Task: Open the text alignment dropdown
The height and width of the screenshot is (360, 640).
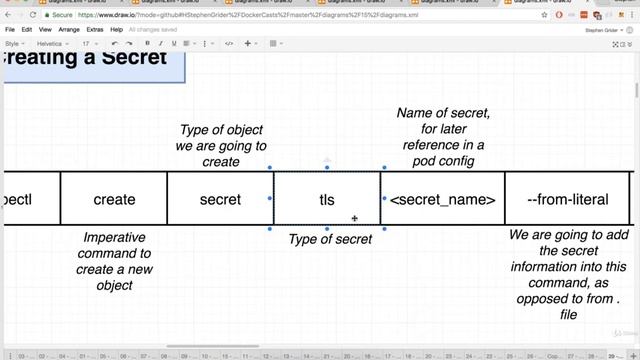Action: coord(189,43)
